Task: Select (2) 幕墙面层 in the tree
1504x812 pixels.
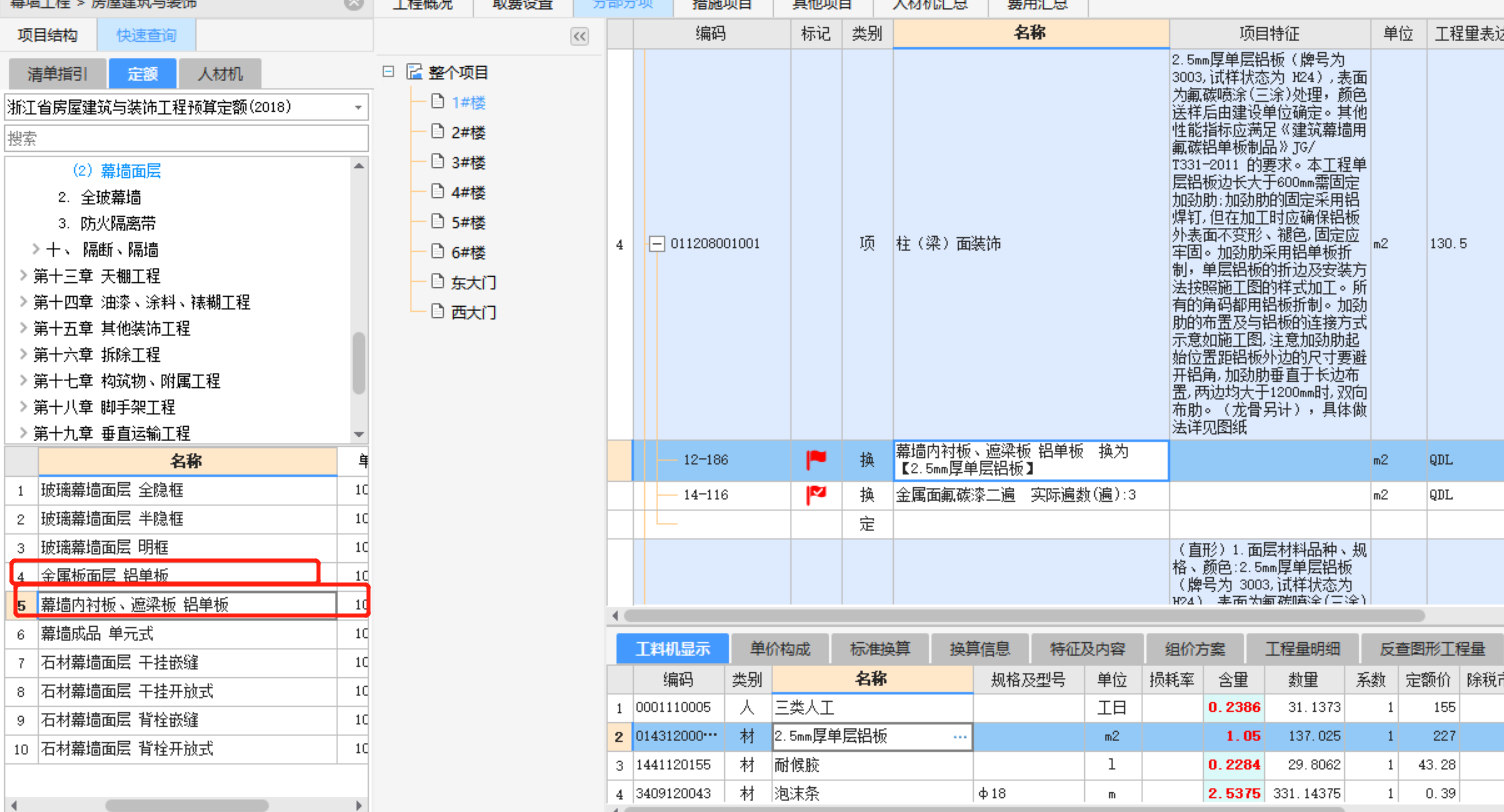Action: coord(117,171)
